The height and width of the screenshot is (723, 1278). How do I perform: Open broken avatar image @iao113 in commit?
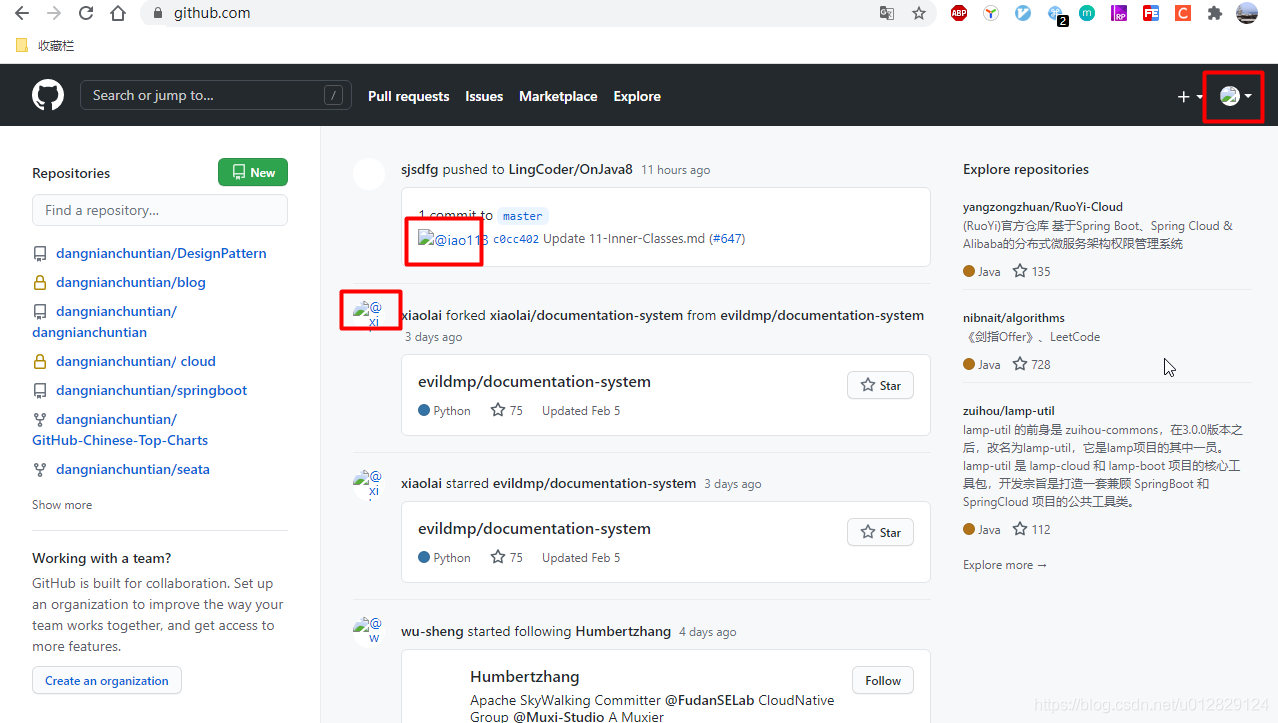tap(453, 240)
